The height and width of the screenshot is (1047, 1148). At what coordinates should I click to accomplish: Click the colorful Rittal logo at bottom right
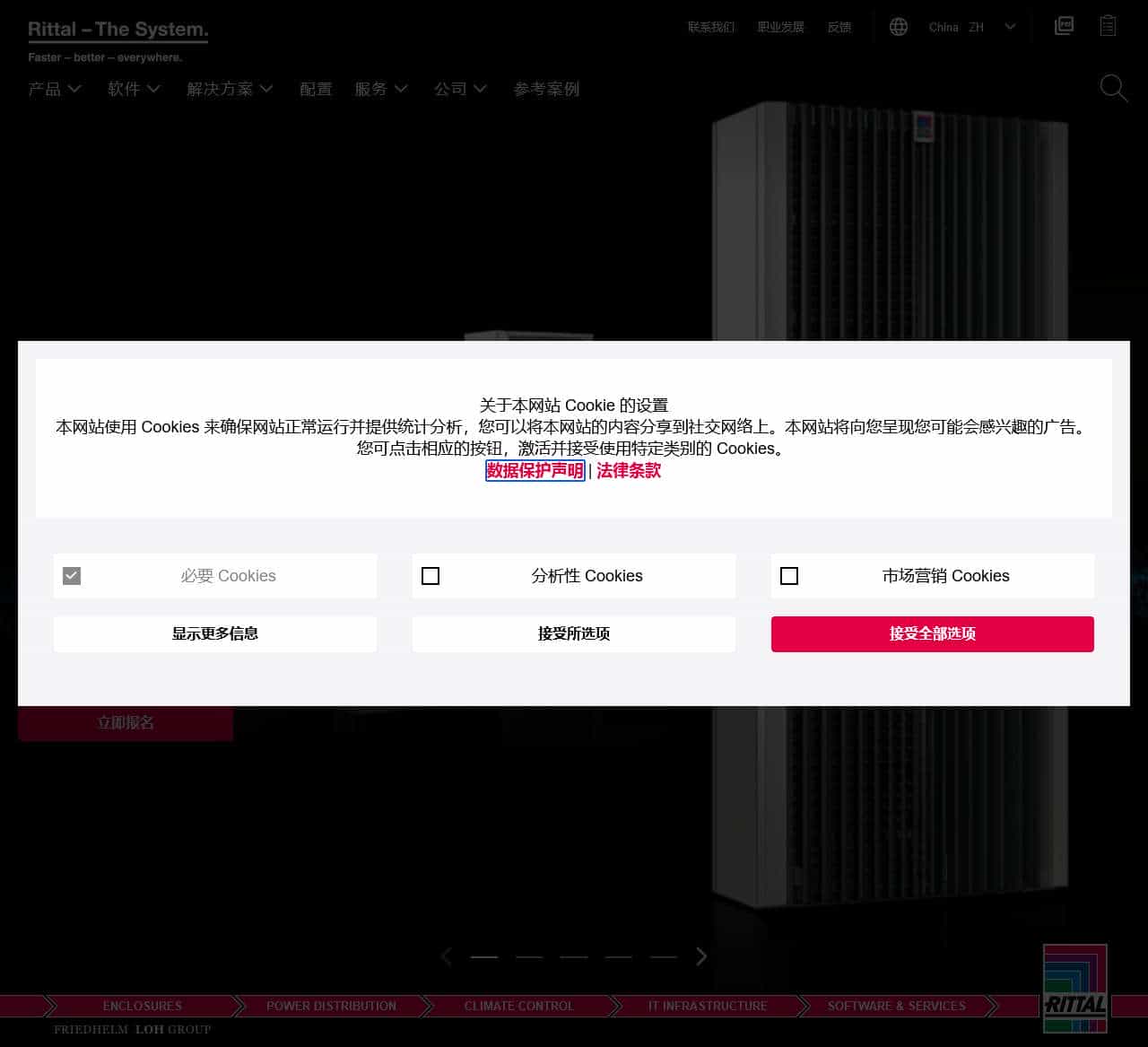(x=1074, y=989)
